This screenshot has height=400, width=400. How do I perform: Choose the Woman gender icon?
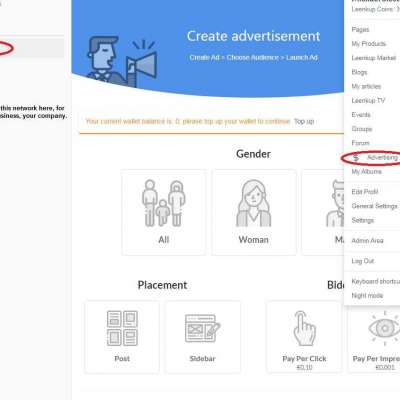pyautogui.click(x=253, y=203)
